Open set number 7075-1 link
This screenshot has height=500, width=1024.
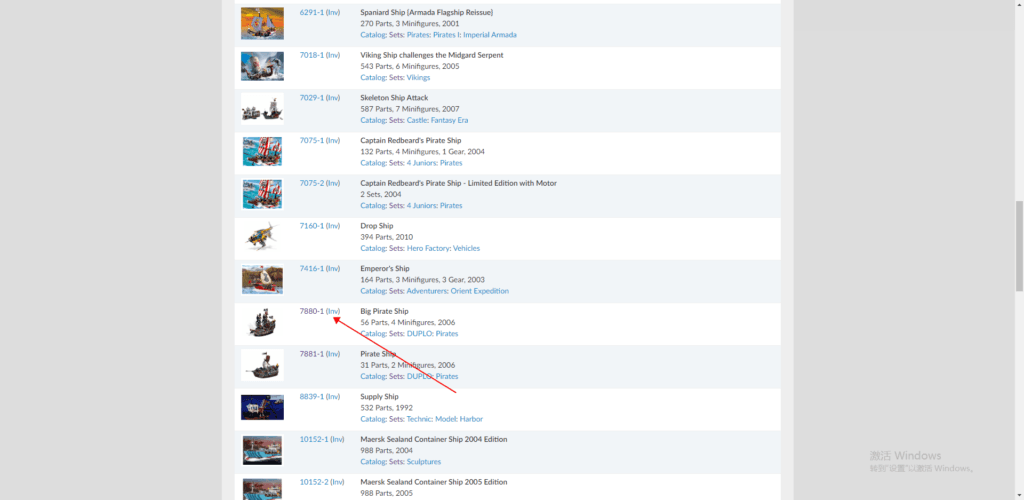pyautogui.click(x=312, y=140)
